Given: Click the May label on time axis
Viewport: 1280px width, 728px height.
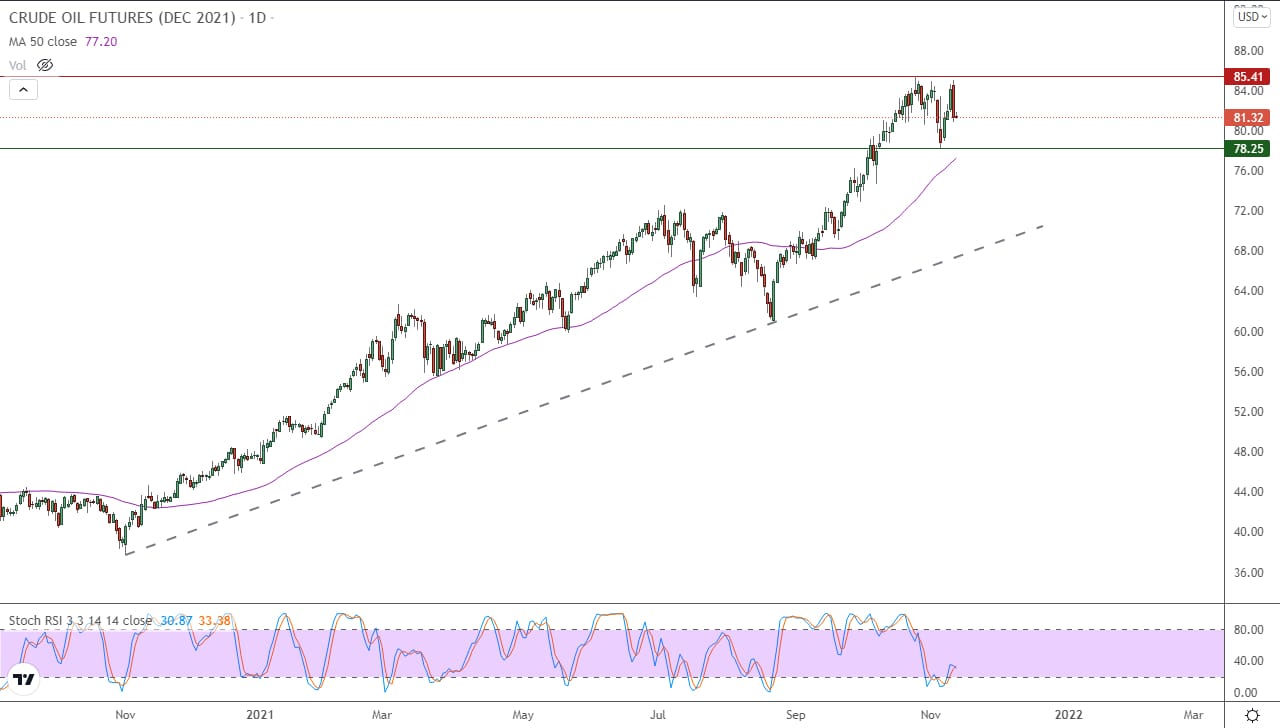Looking at the screenshot, I should tap(523, 715).
